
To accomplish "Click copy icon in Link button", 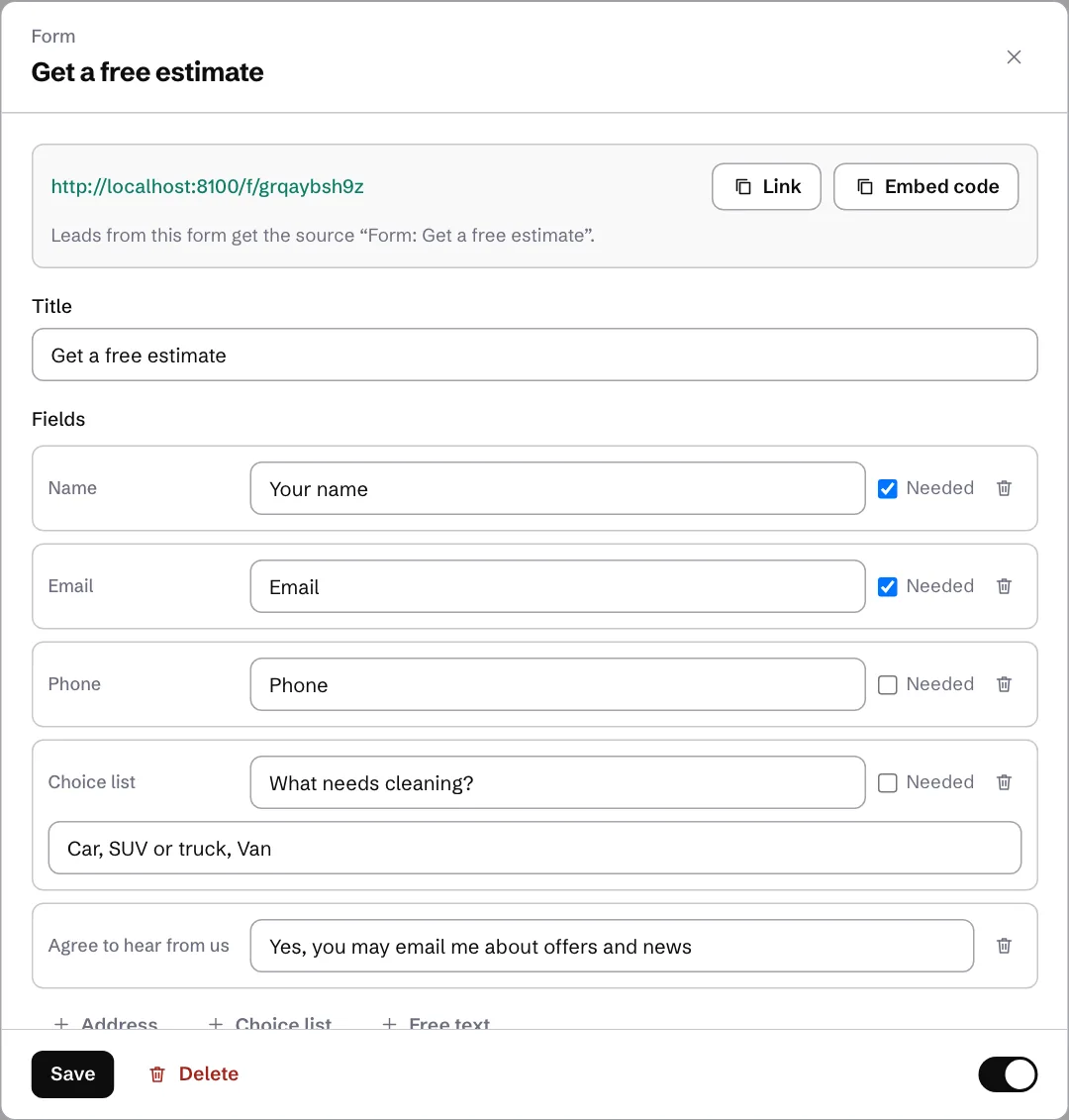I will [743, 186].
